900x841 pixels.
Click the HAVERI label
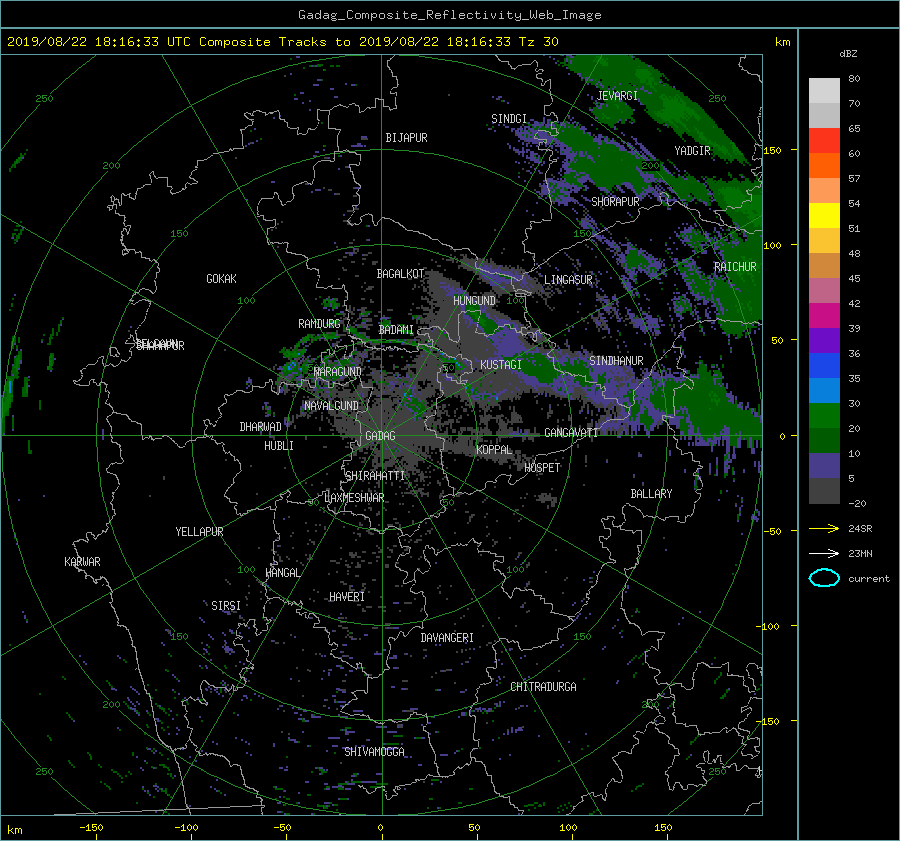pyautogui.click(x=347, y=597)
